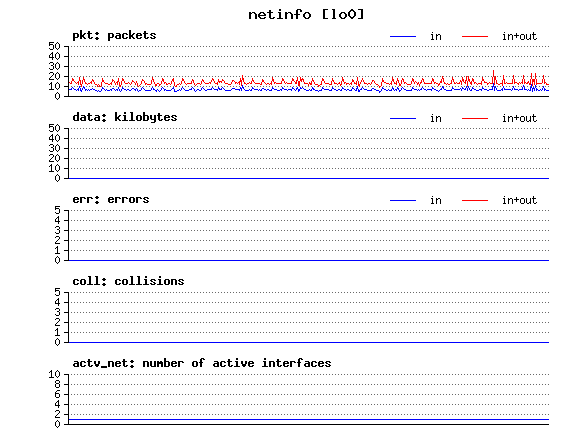Image resolution: width=563 pixels, height=441 pixels.
Task: Click the 50 axis label on kilobytes chart
Action: 54,128
